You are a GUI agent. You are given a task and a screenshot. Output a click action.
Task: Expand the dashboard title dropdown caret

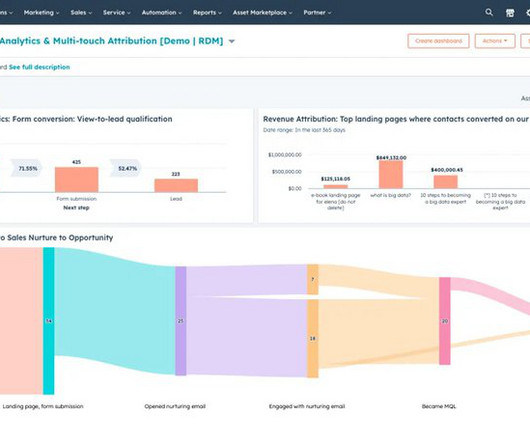[232, 42]
